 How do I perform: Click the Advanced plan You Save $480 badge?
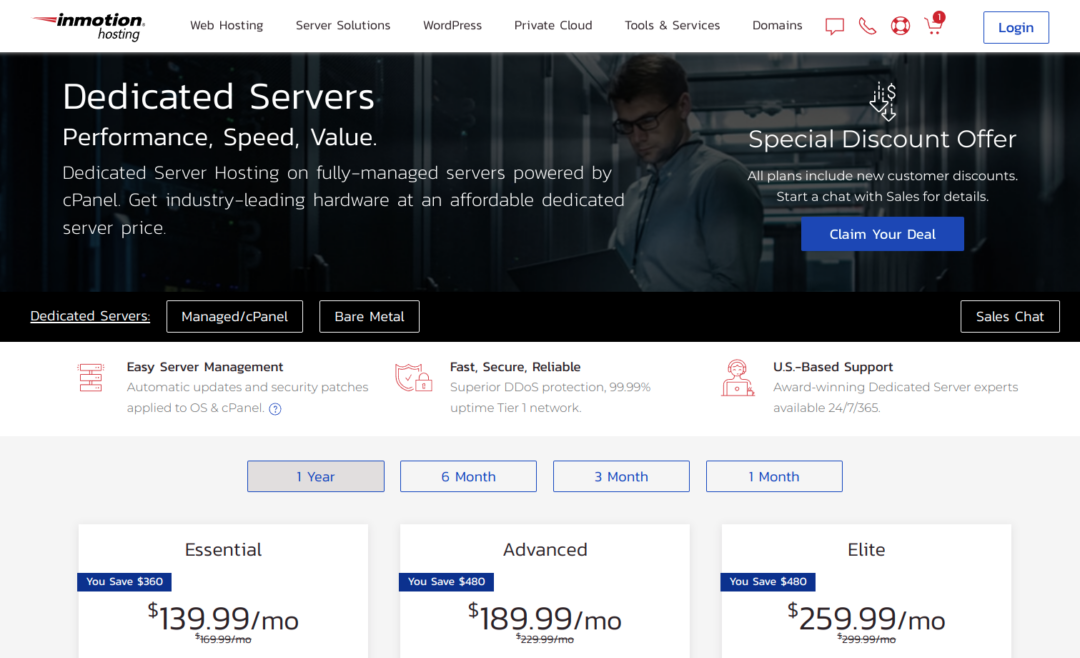coord(446,582)
